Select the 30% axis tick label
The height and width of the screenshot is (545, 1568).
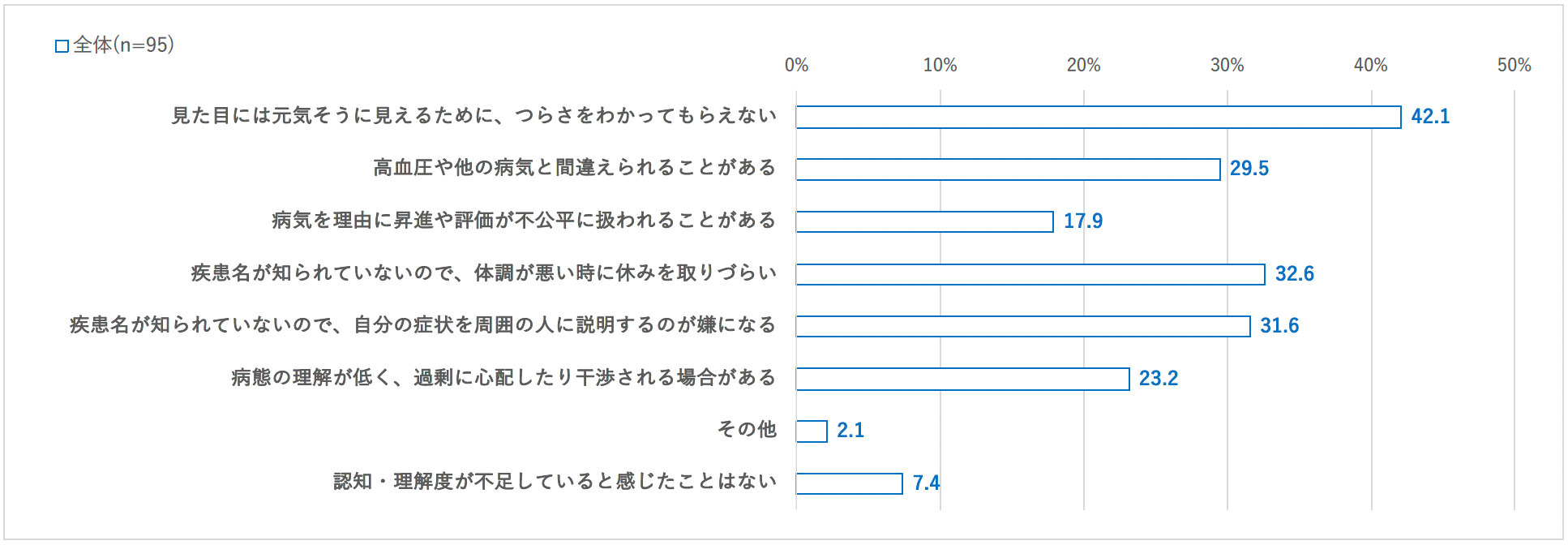pos(1227,66)
